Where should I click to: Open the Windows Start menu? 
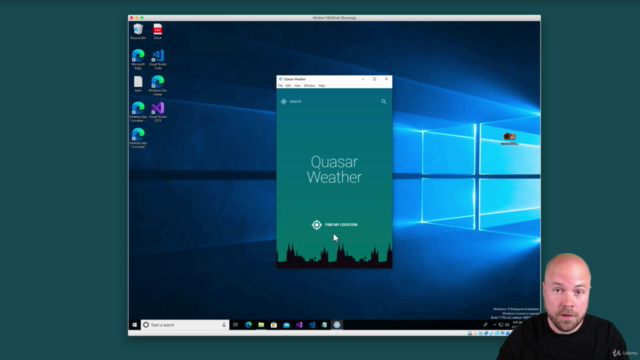click(x=135, y=325)
